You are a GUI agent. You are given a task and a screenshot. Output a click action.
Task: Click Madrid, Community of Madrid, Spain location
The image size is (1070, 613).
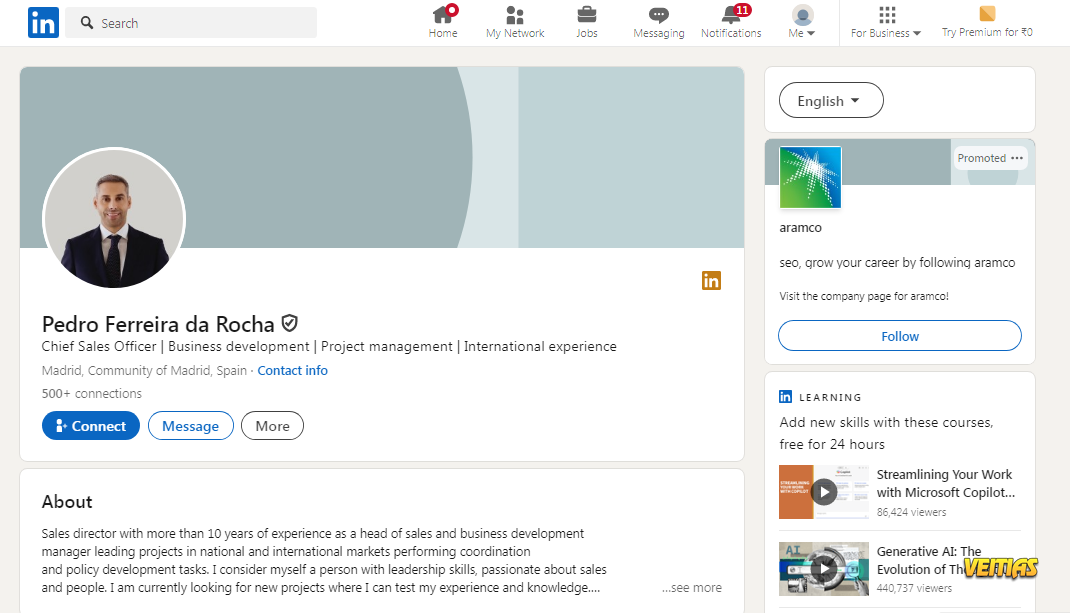tap(144, 370)
